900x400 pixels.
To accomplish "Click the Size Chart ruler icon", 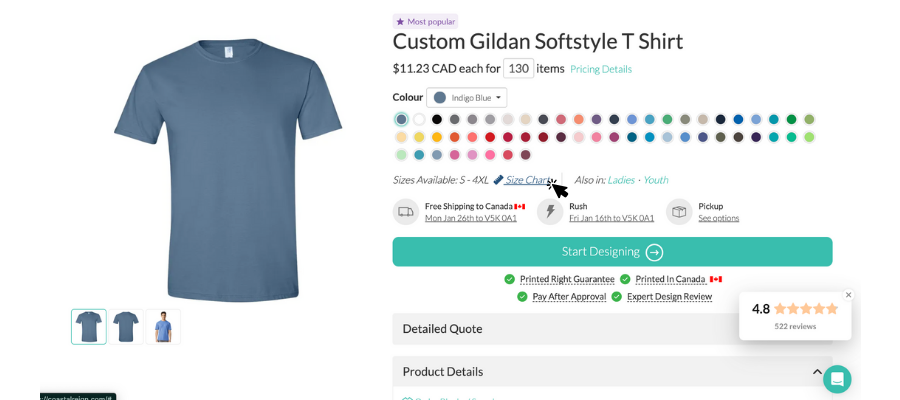I will point(498,180).
